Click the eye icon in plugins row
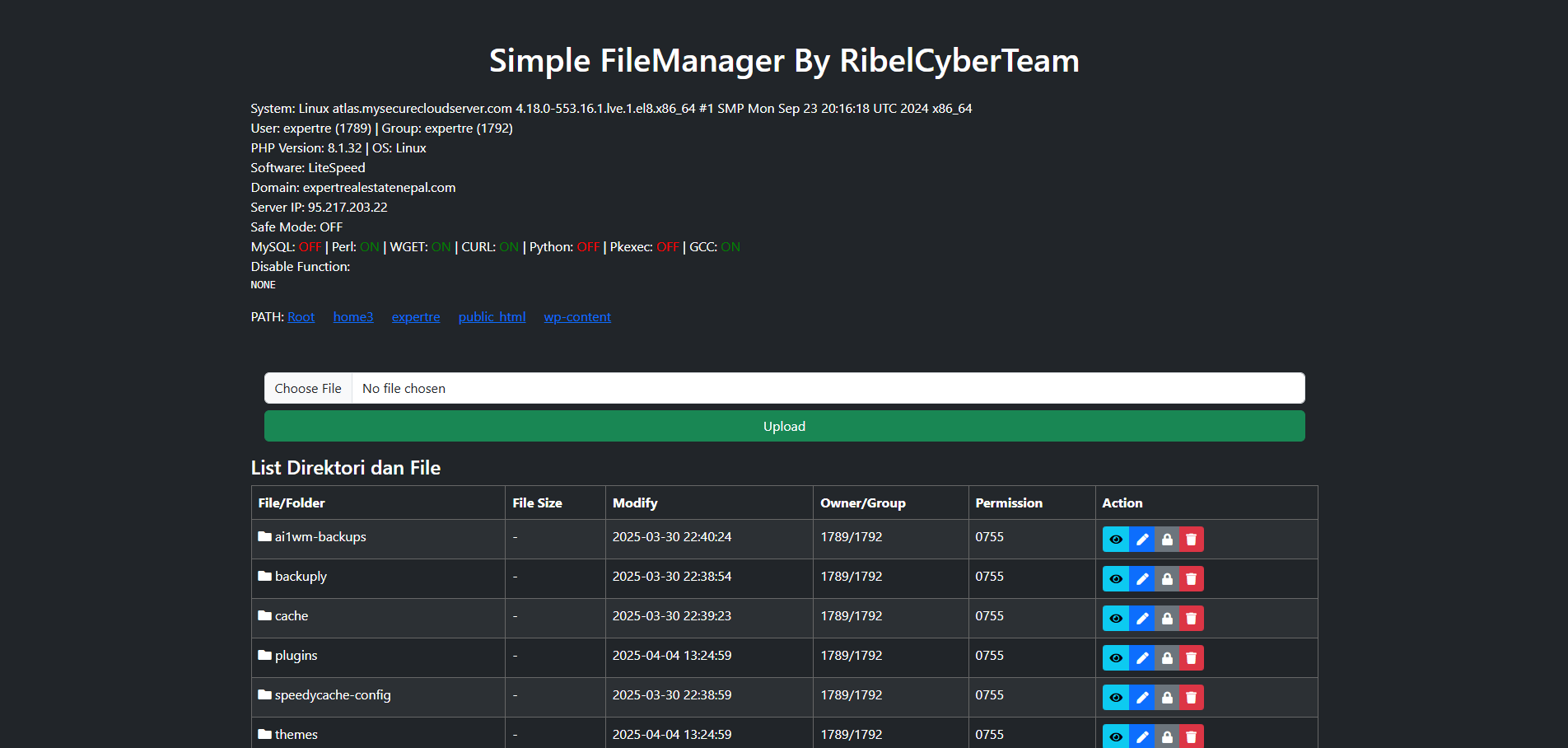Screen dimensions: 1568x748 (x=1115, y=658)
